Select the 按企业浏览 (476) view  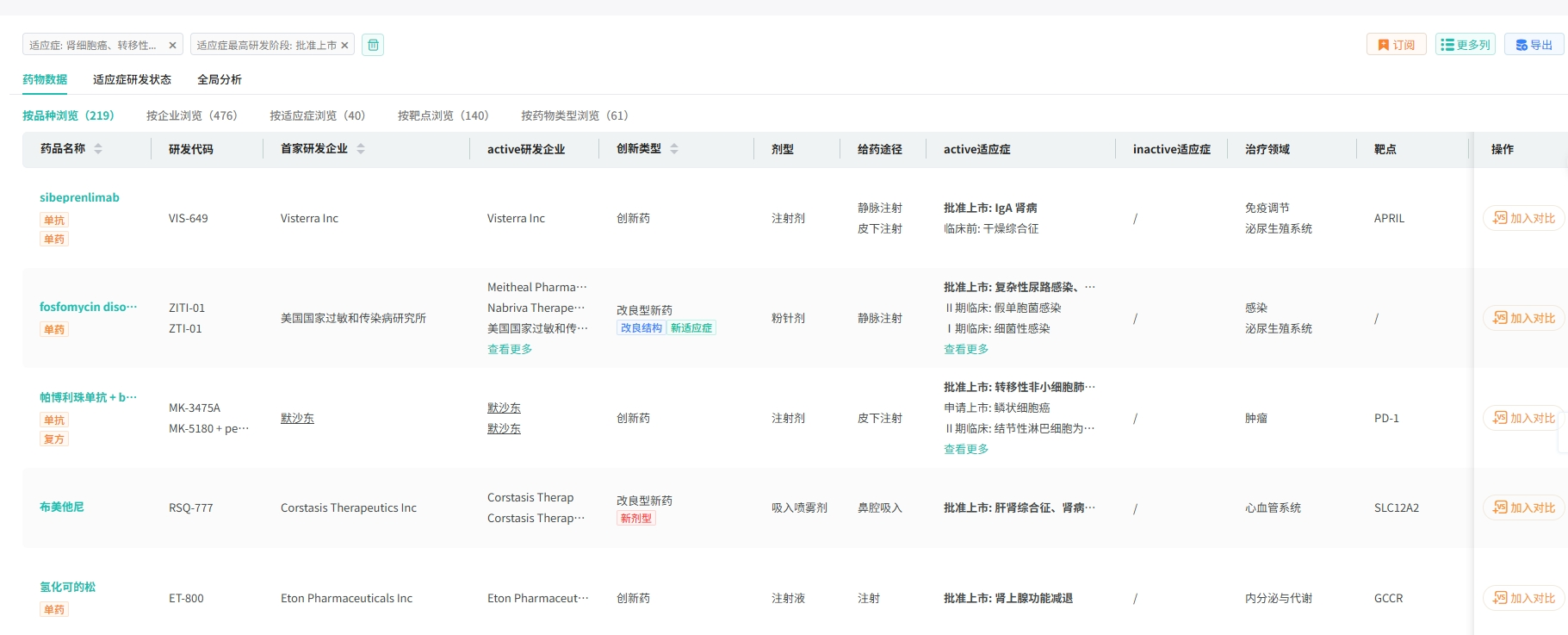pos(191,115)
